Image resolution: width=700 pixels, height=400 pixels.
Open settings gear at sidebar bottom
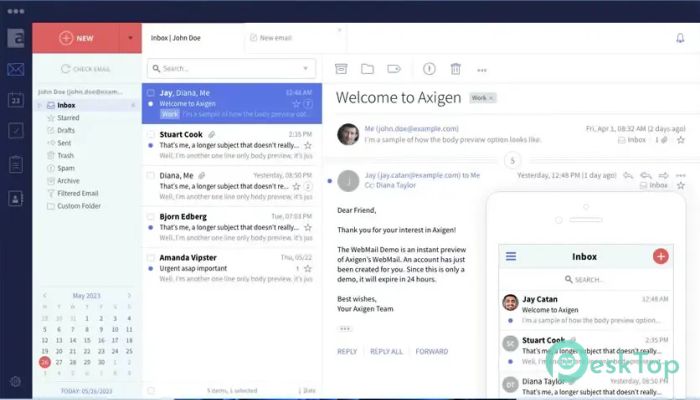point(16,381)
